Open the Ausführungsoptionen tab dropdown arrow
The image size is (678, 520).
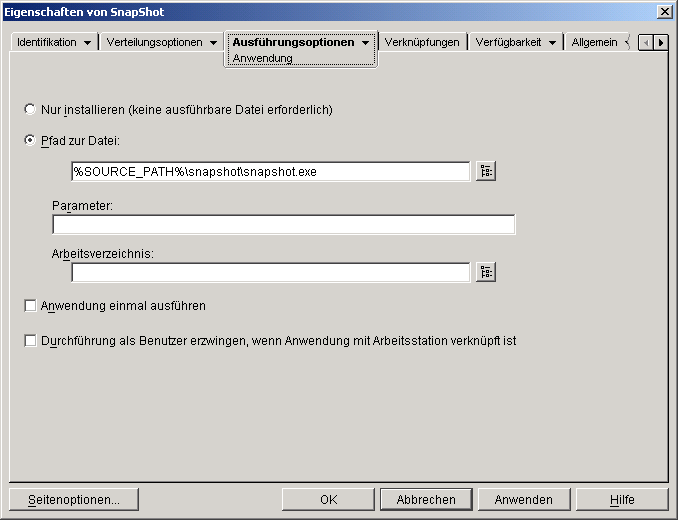[366, 43]
